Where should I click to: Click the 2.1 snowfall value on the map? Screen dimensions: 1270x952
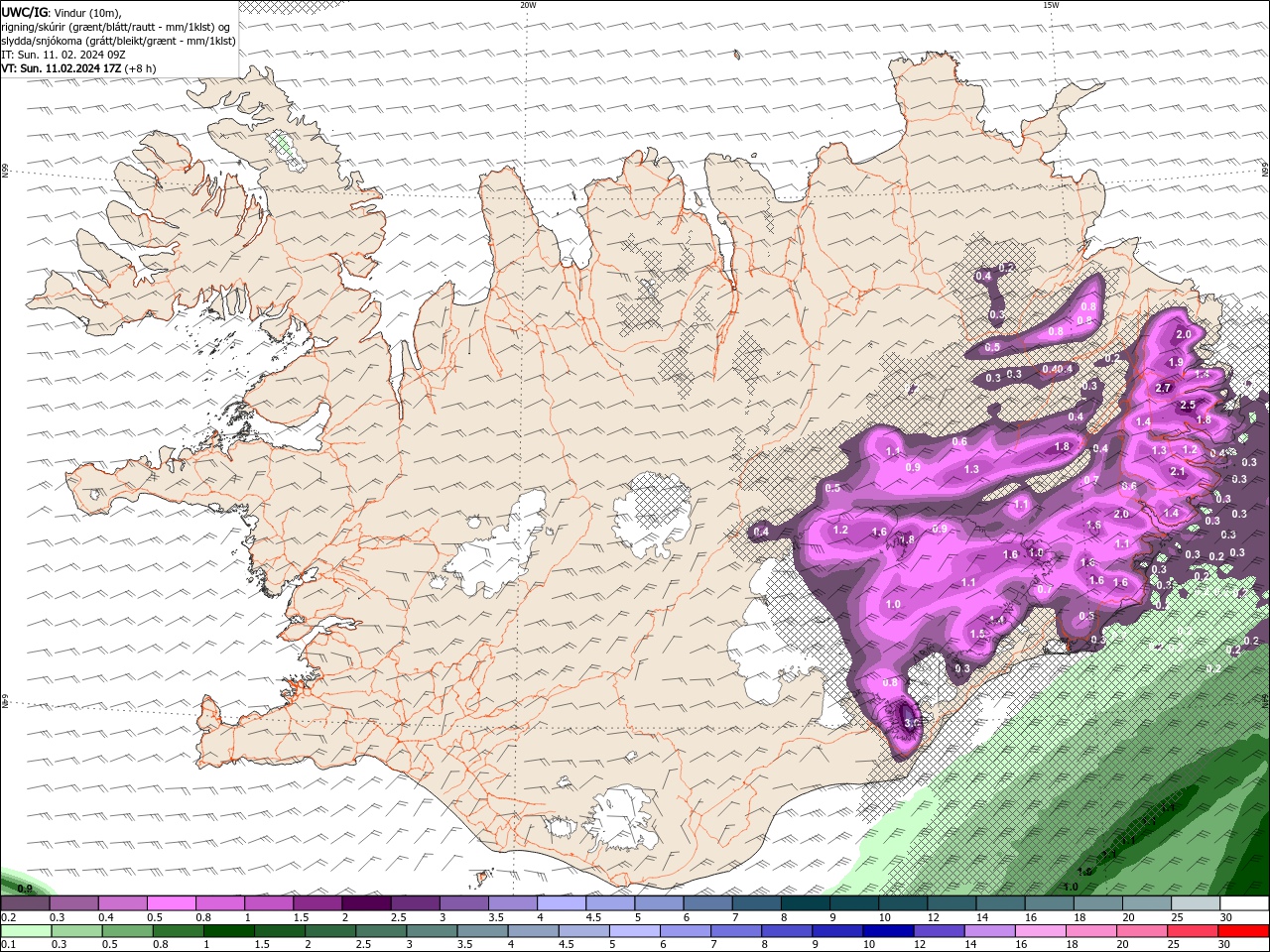point(1179,472)
